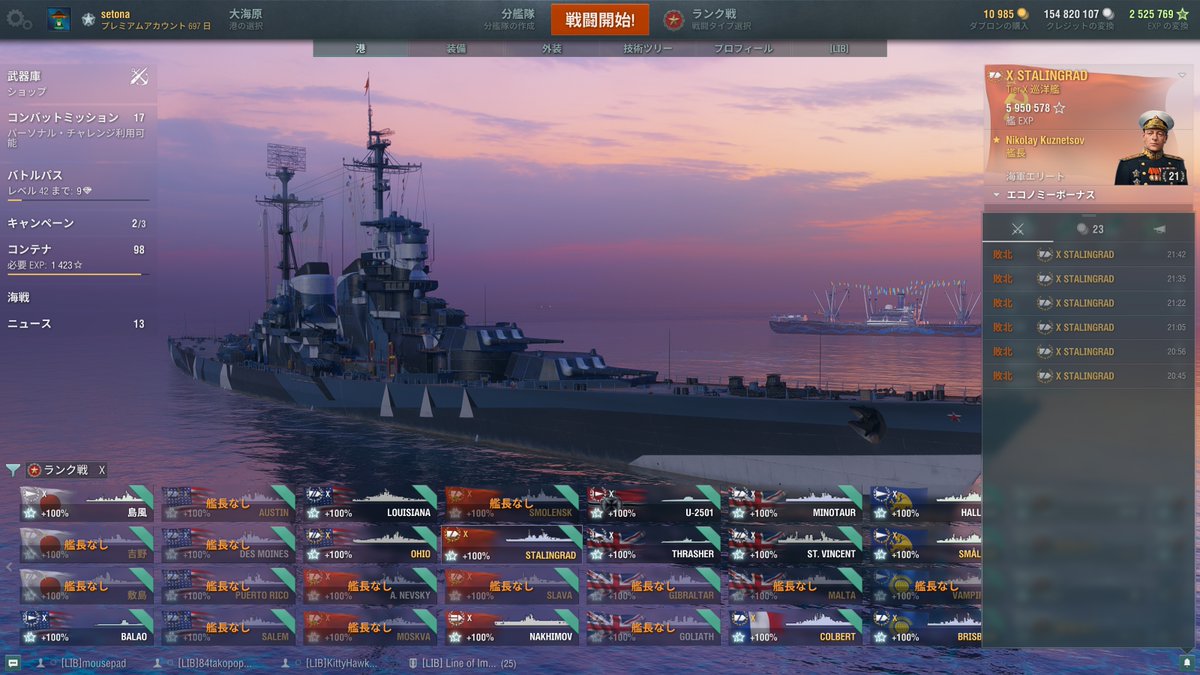Open the notifications bell icon

point(1186,663)
